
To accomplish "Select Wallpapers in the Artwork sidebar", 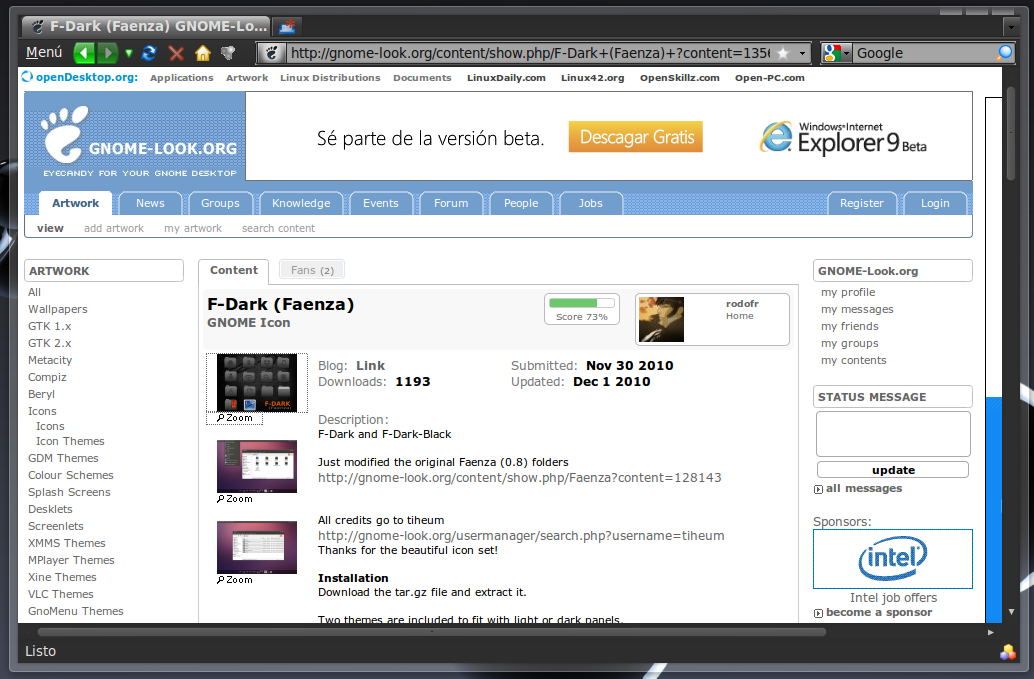I will tap(58, 309).
